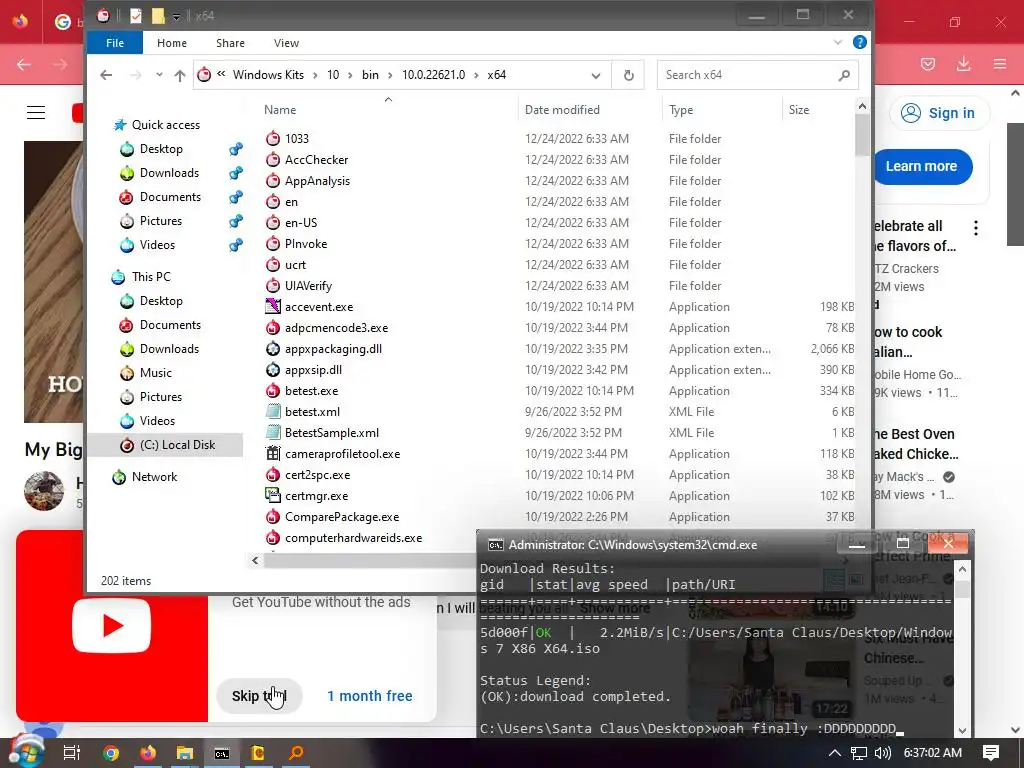Image resolution: width=1024 pixels, height=768 pixels.
Task: Switch to the Home ribbon tab
Action: tap(172, 43)
